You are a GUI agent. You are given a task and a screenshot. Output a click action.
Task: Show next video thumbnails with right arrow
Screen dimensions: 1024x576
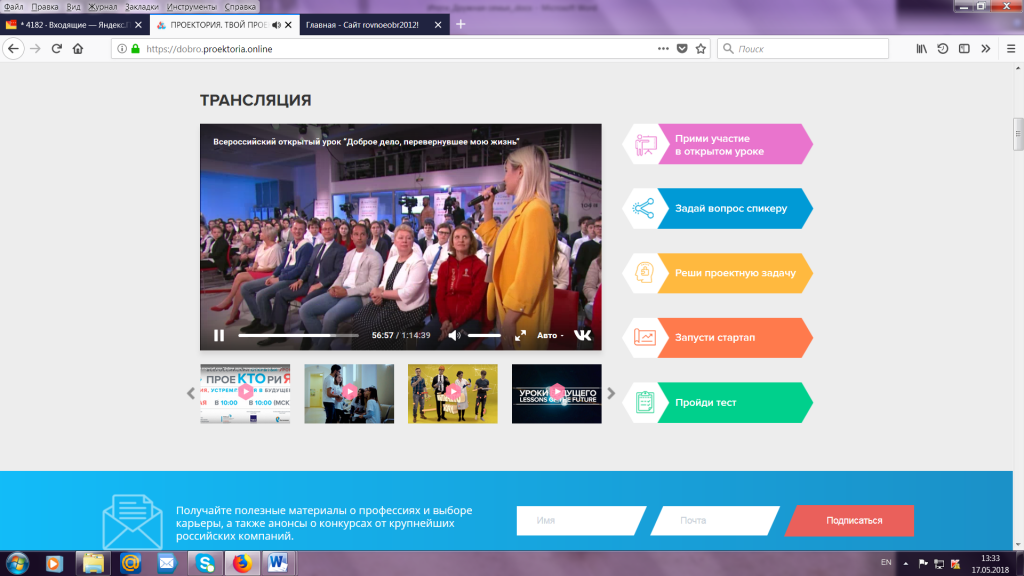pos(611,393)
